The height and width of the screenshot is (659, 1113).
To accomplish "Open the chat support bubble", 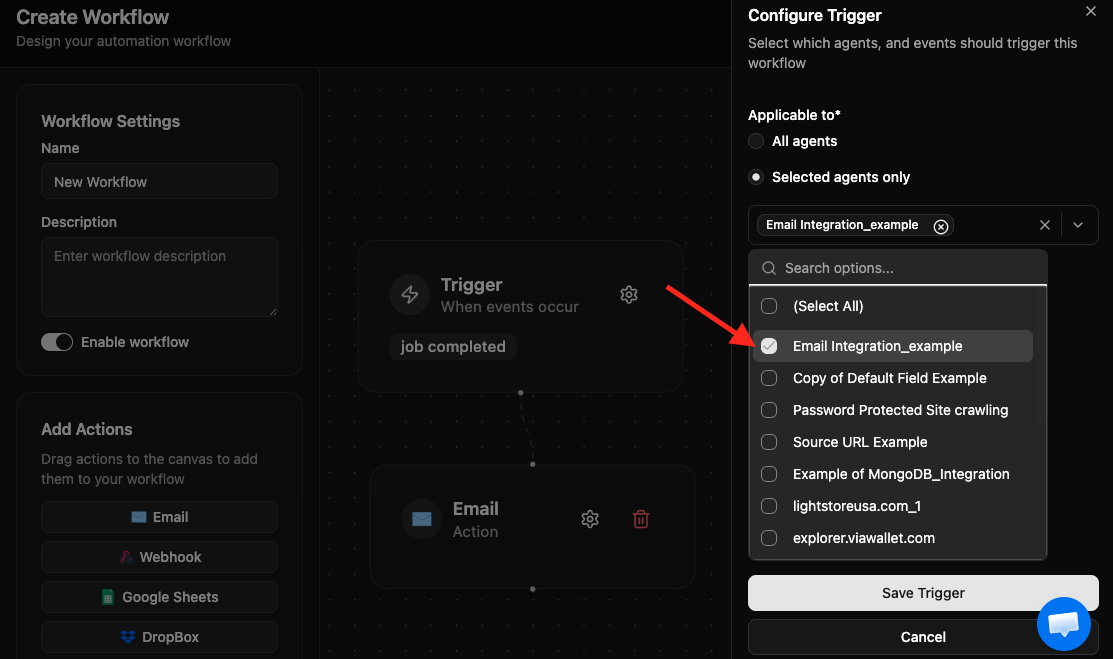I will 1063,623.
